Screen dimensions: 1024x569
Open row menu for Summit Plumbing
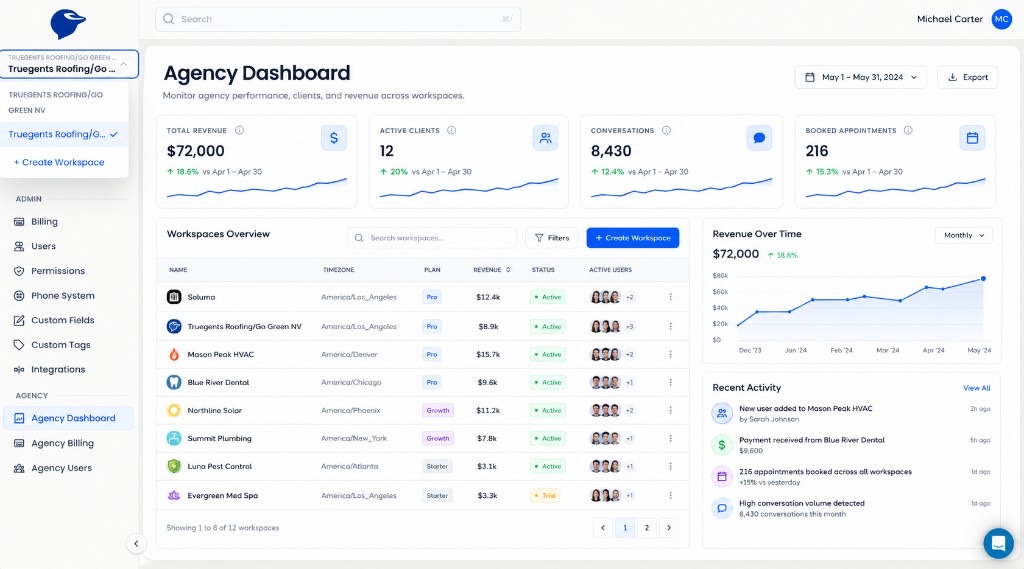670,438
